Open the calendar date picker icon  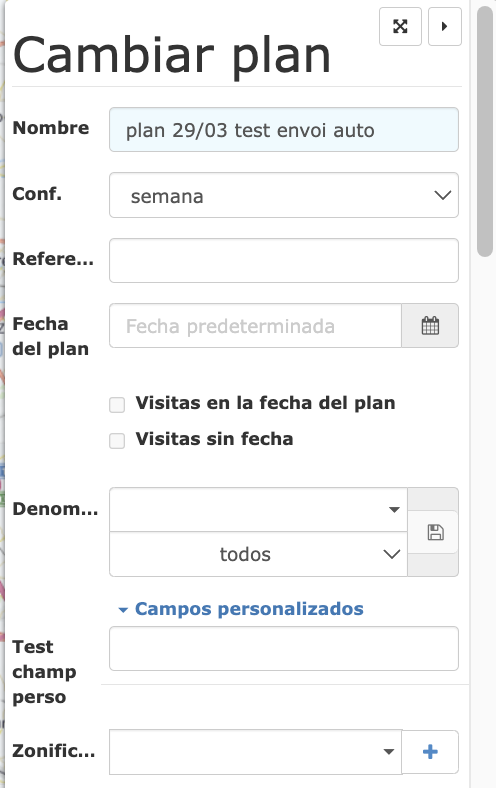(x=430, y=326)
